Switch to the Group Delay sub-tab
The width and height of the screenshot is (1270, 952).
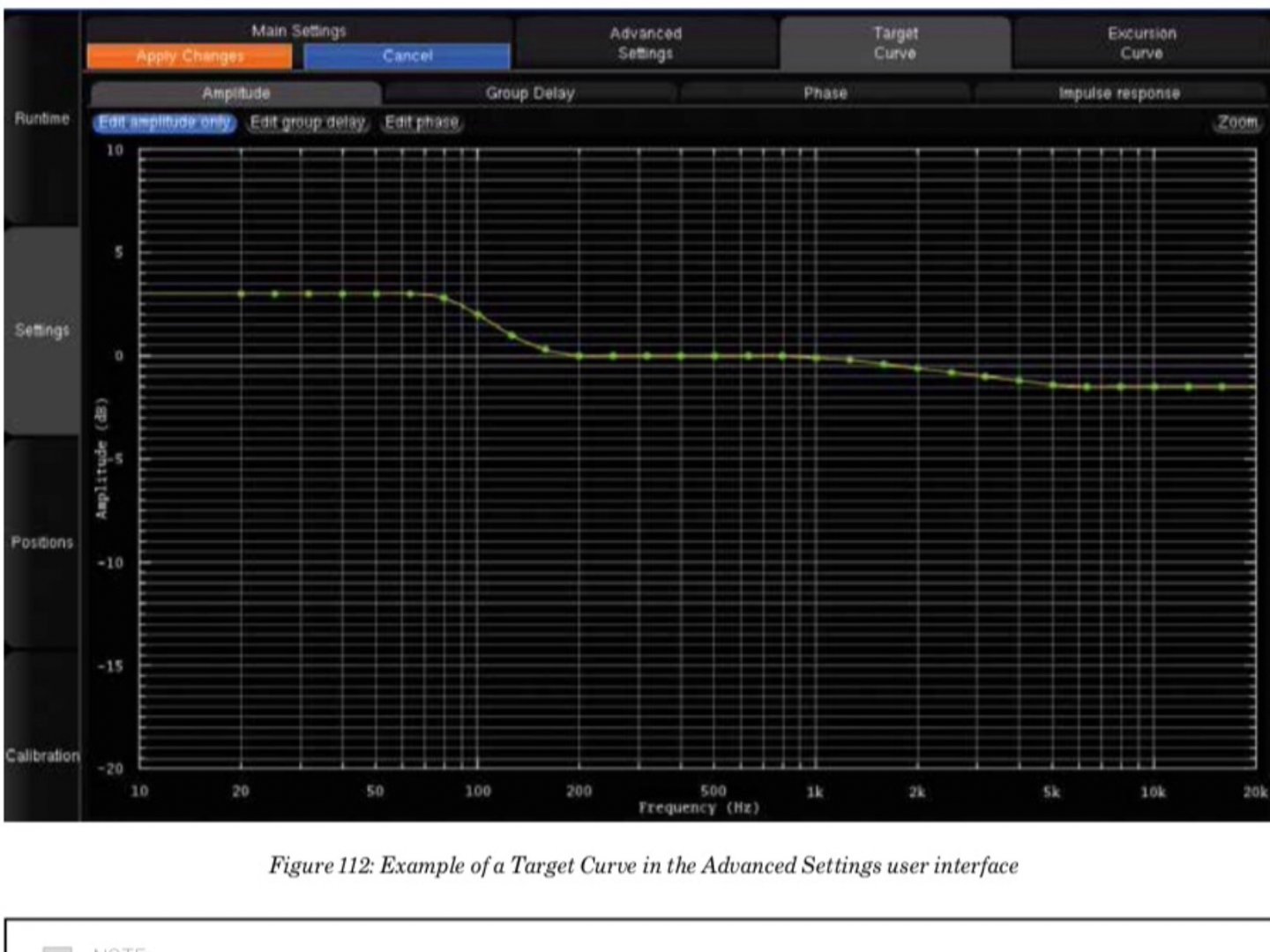pos(529,93)
